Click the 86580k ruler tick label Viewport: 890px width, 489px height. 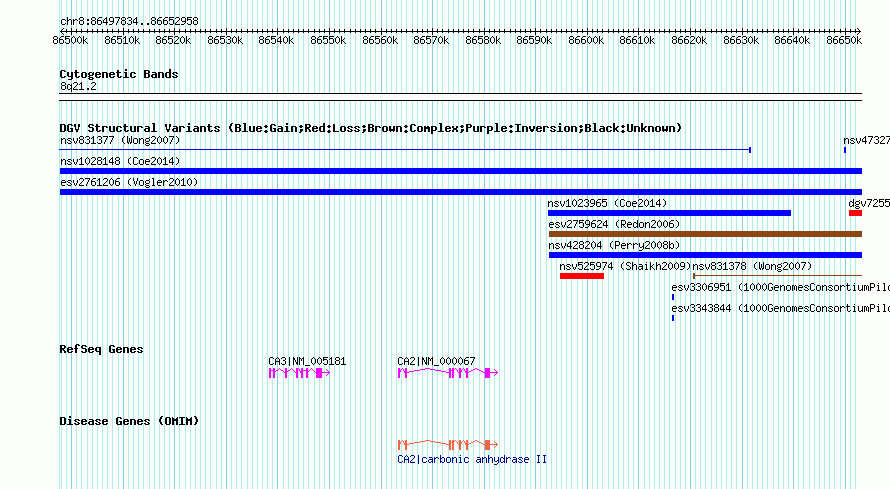tap(483, 40)
